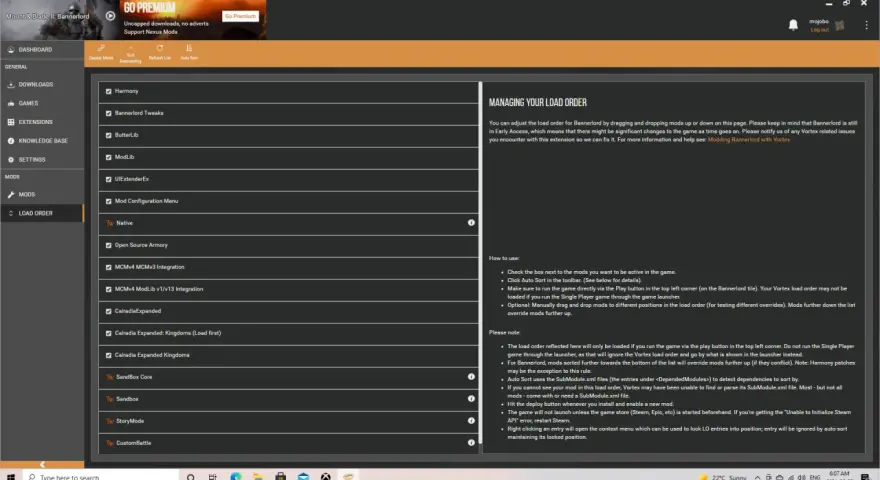
Task: Click the info icon on Native row
Action: (x=471, y=223)
